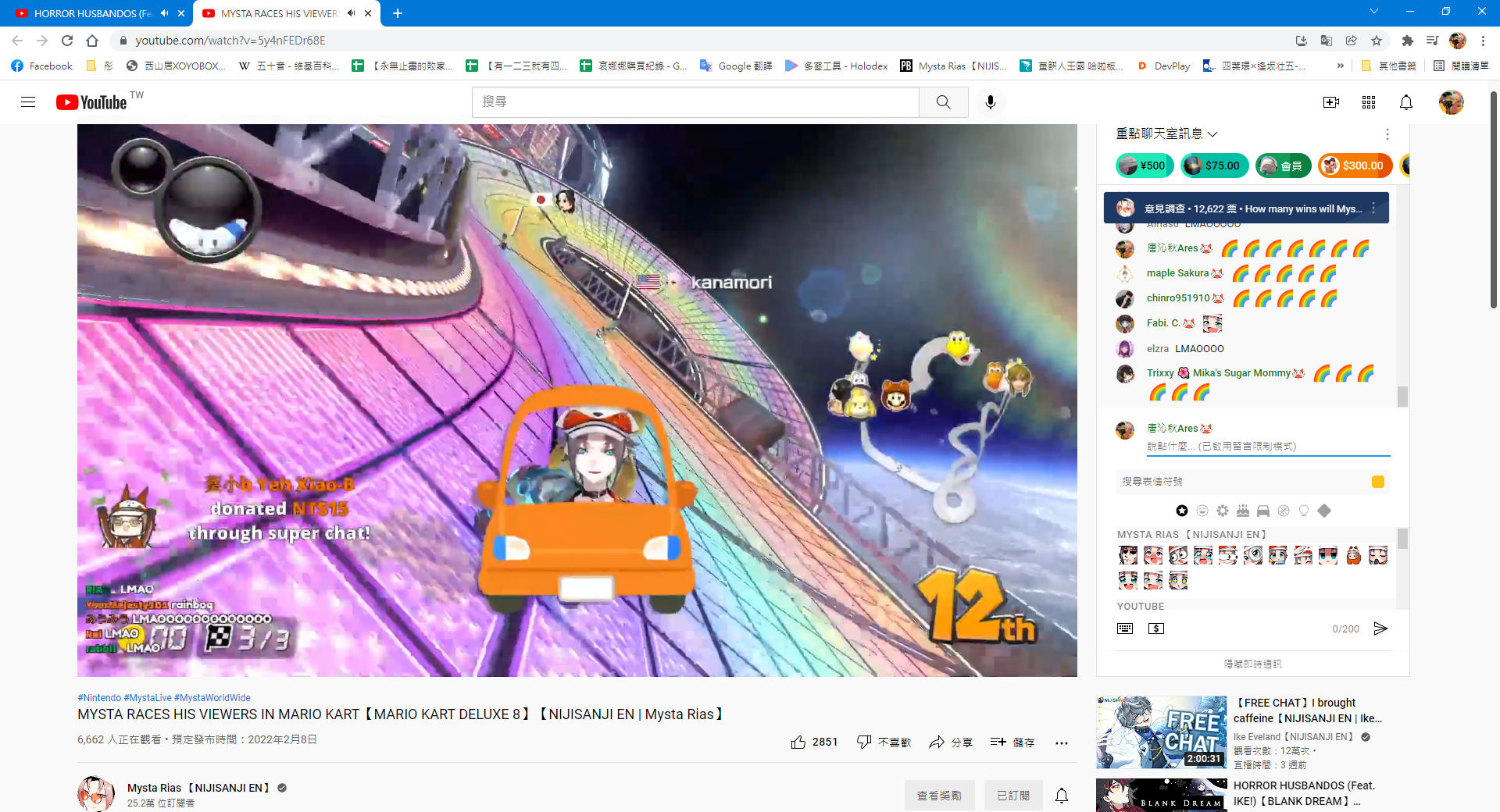The image size is (1500, 812).
Task: Open the $300.00 Super Chat ticker chip
Action: pos(1355,166)
